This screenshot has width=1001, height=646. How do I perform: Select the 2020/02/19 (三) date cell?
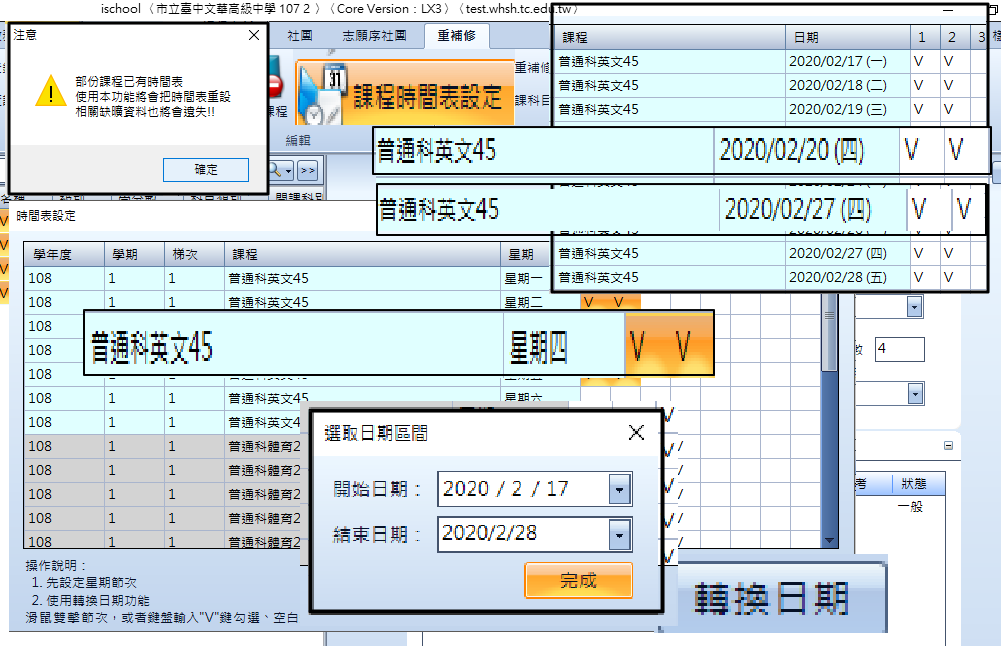pos(848,110)
